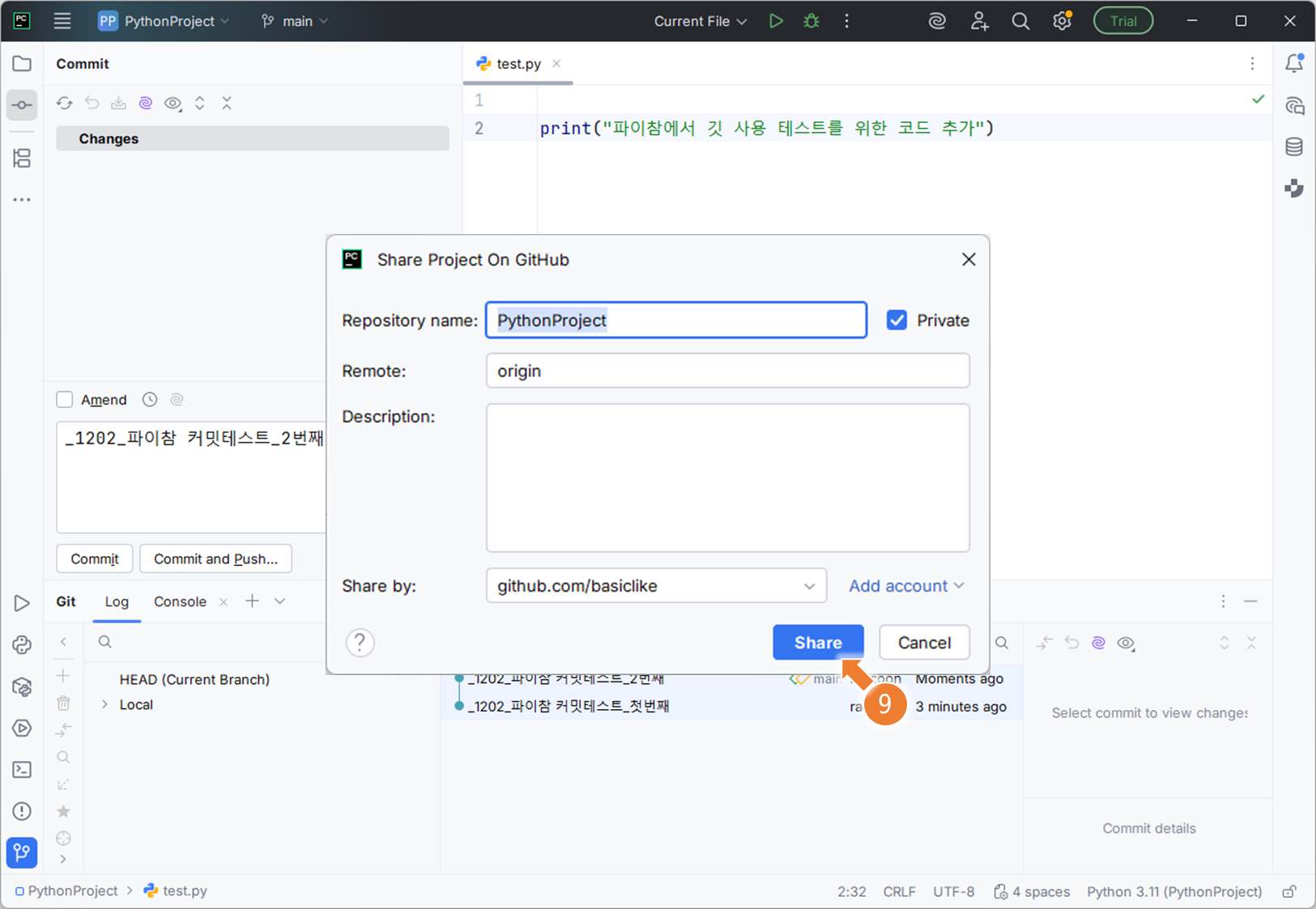Image resolution: width=1316 pixels, height=909 pixels.
Task: Toggle the Private checkbox
Action: 896,321
